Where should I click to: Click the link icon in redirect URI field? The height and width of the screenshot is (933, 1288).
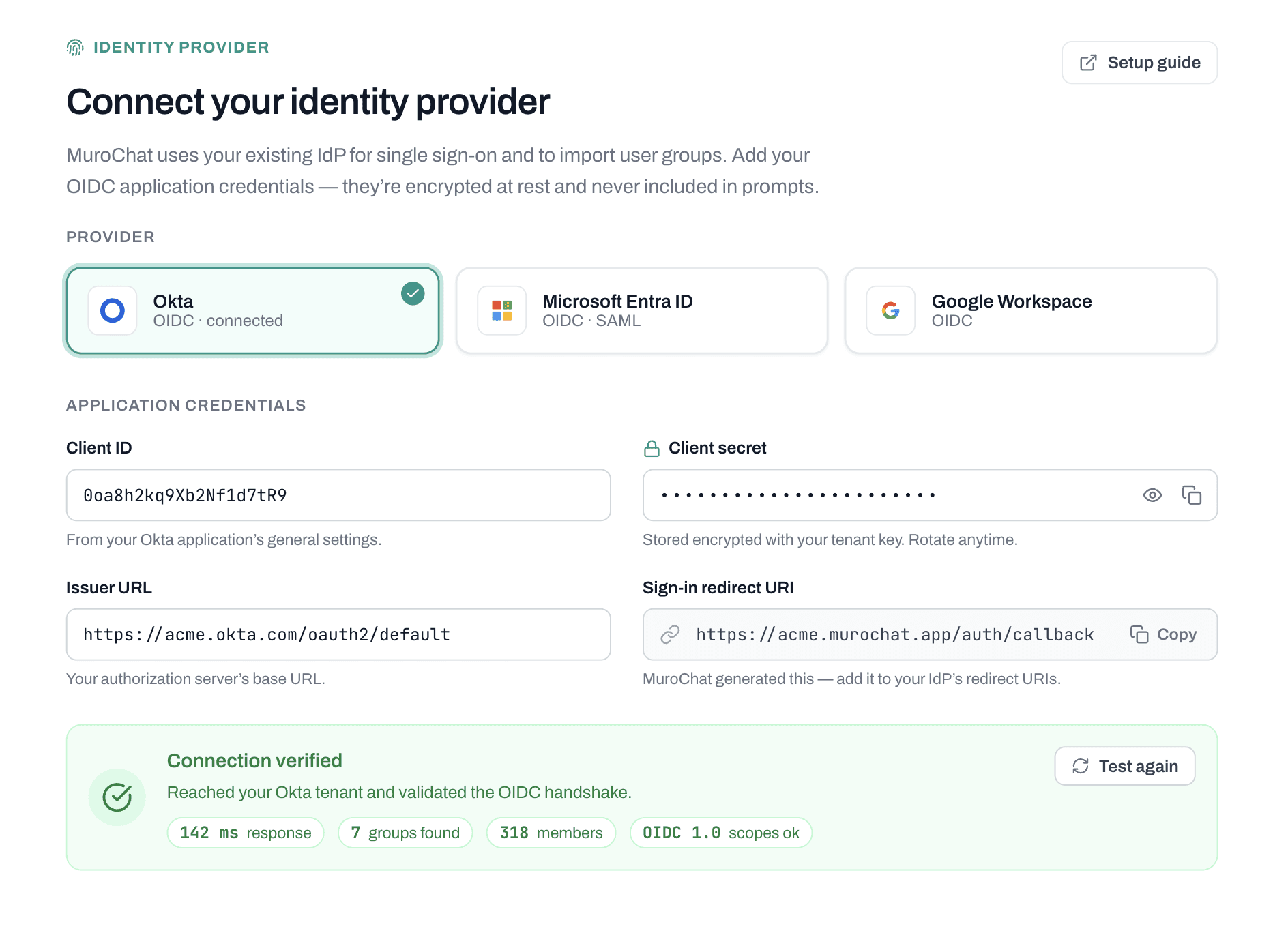[x=670, y=634]
